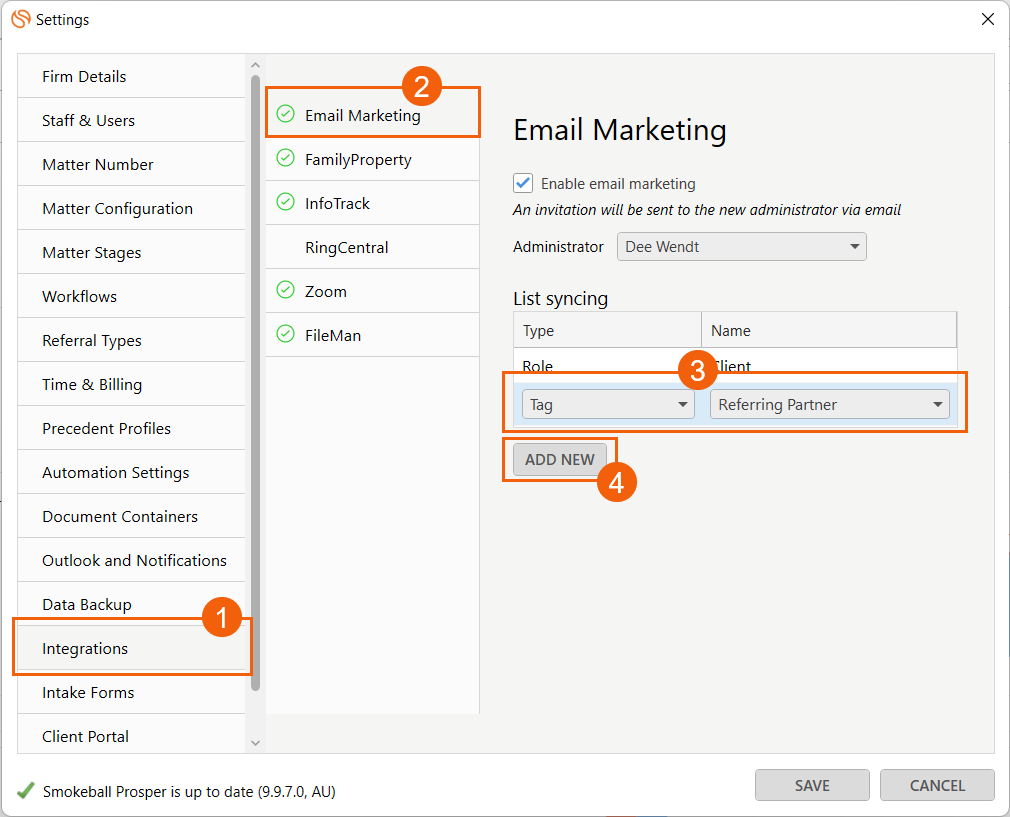Click the green check icon beside Zoom
1010x817 pixels.
click(x=285, y=290)
